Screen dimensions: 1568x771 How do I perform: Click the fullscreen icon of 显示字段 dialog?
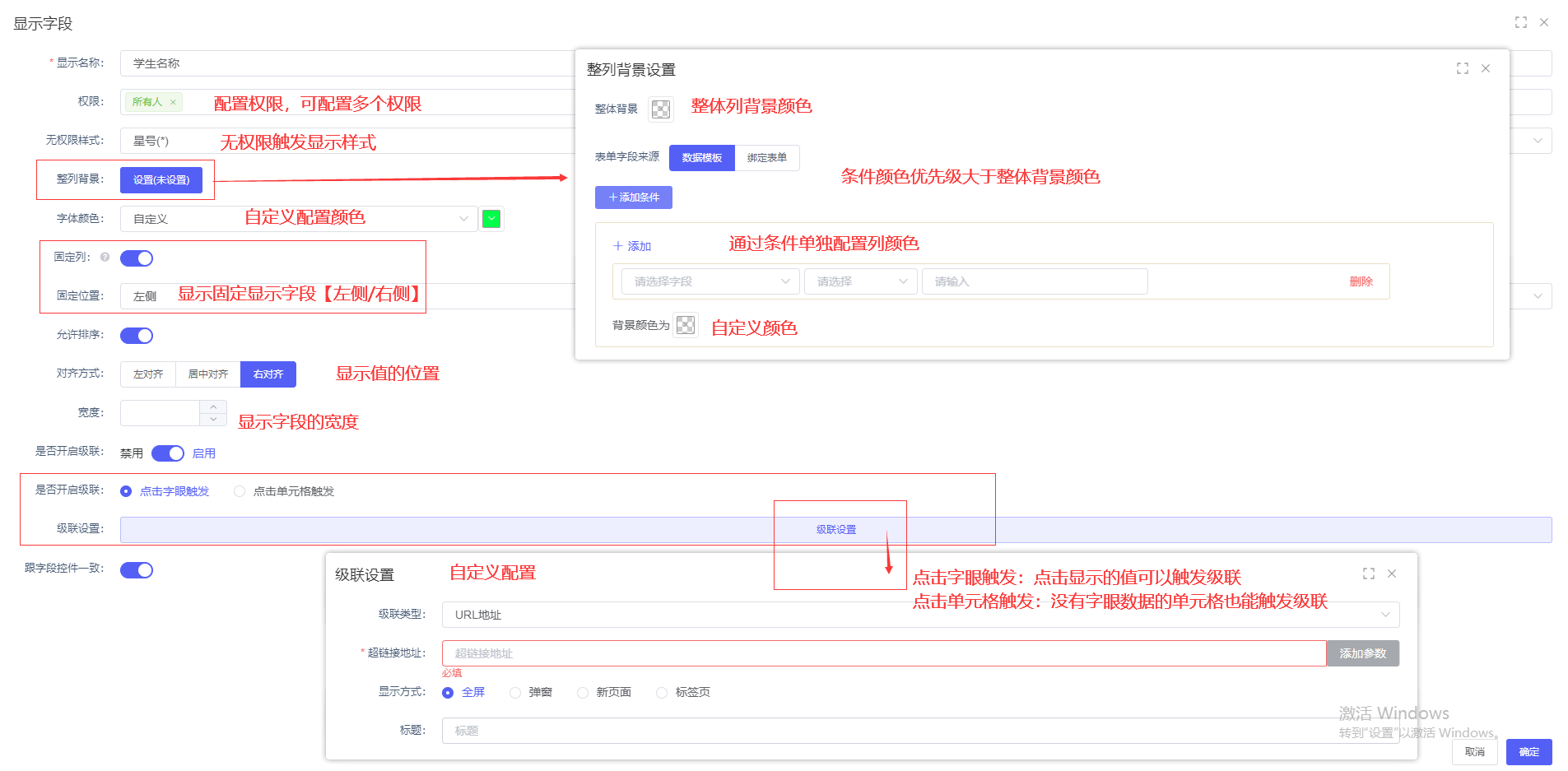click(1520, 22)
